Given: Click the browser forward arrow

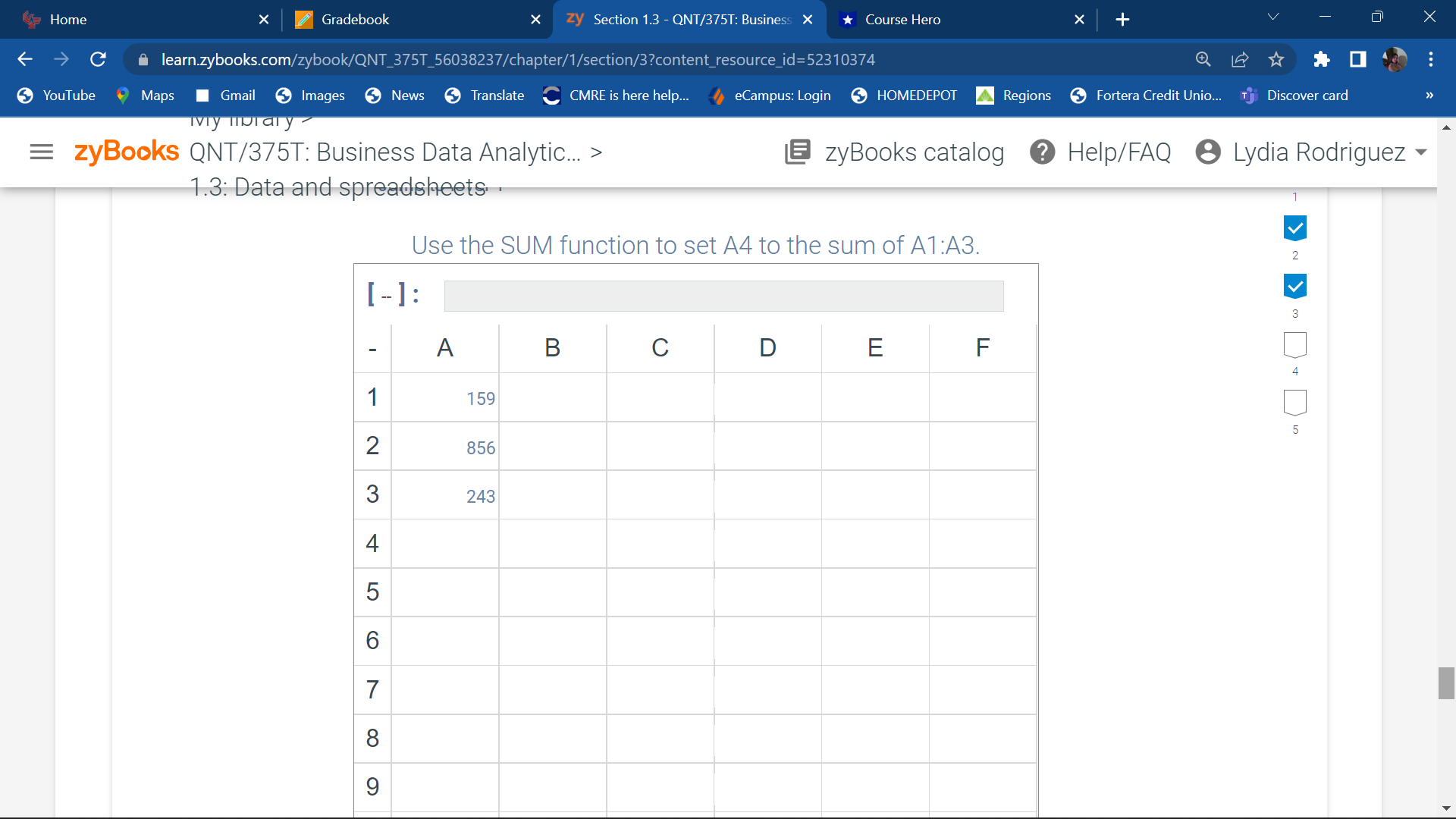Looking at the screenshot, I should pos(61,59).
